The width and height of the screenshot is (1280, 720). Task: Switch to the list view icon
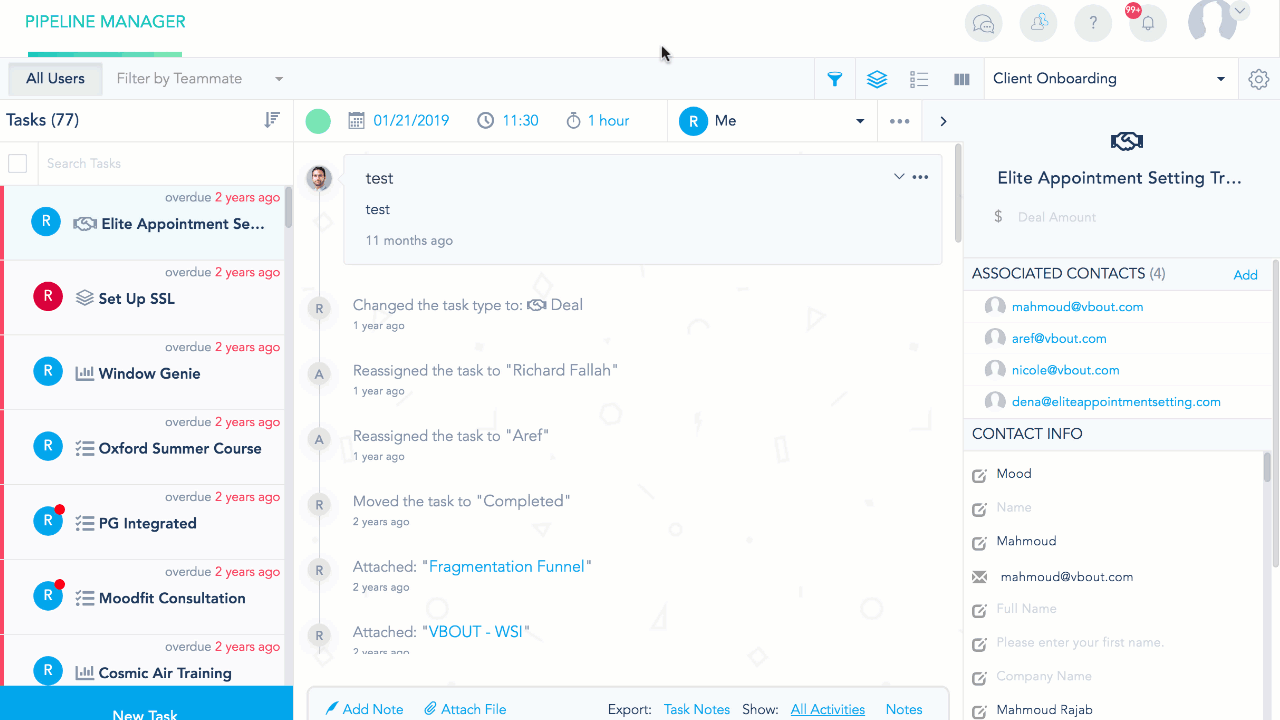[x=919, y=79]
